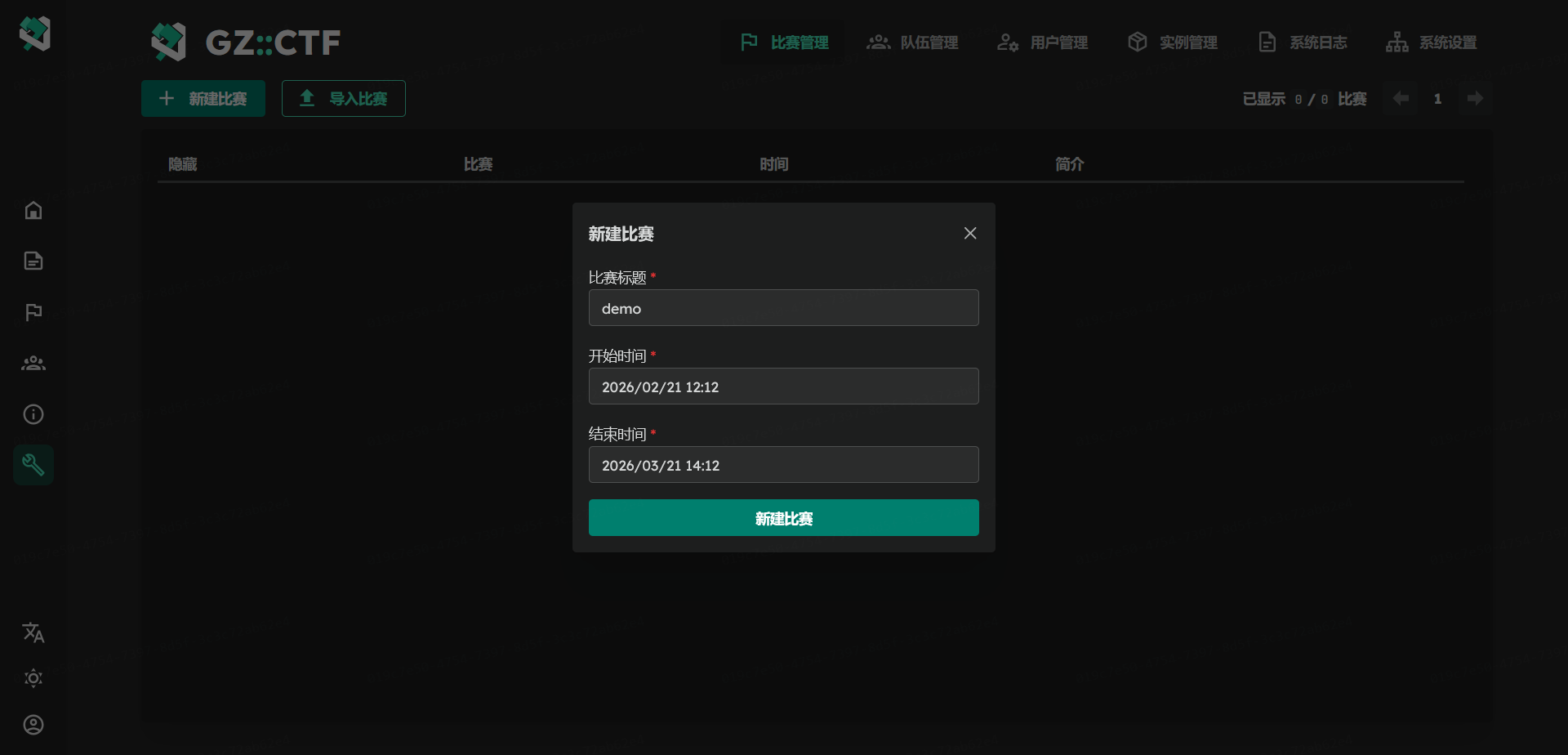Select the admin wrench icon in sidebar

pos(33,465)
